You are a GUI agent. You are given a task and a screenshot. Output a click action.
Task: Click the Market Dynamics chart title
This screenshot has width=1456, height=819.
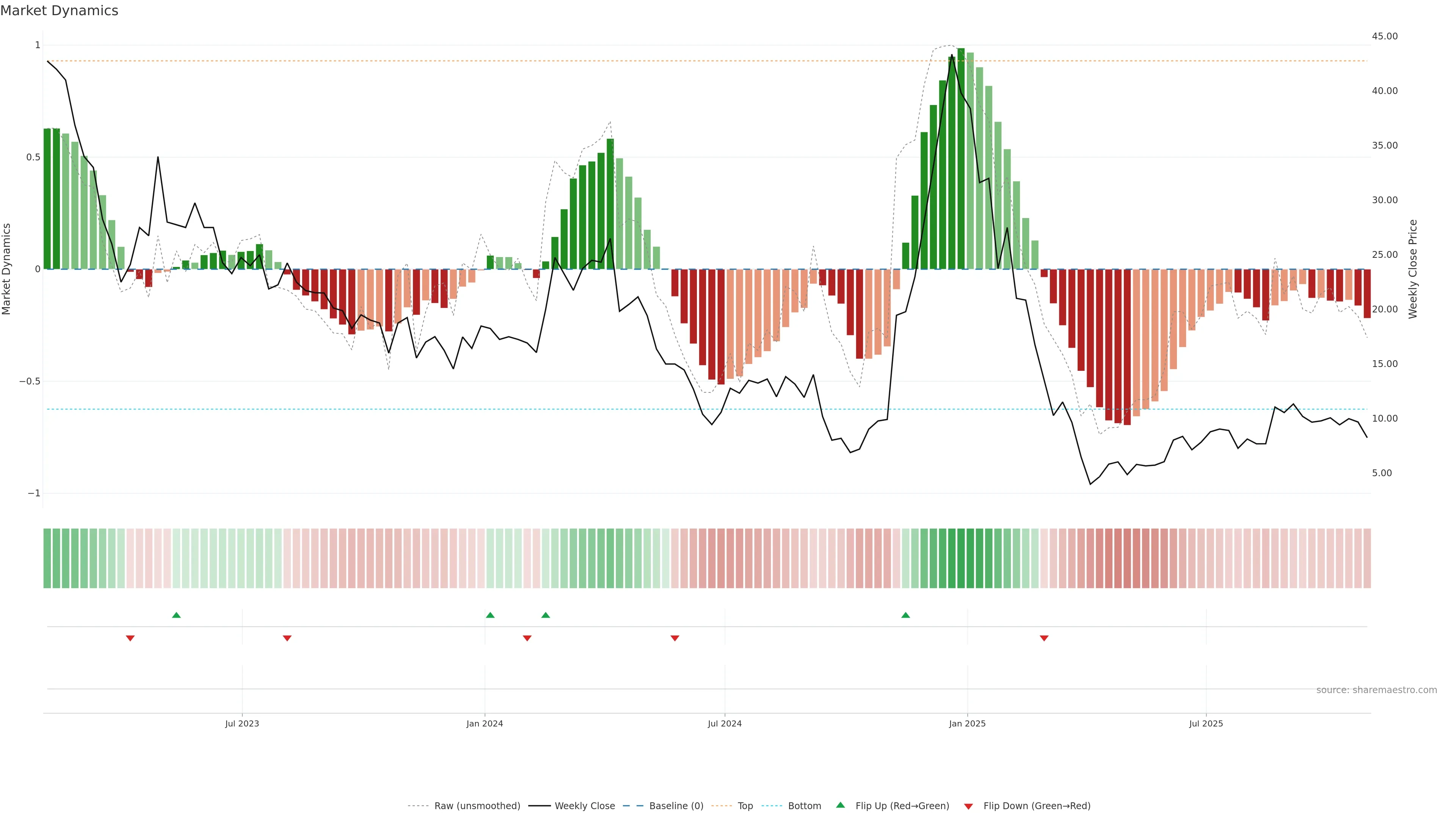click(60, 11)
